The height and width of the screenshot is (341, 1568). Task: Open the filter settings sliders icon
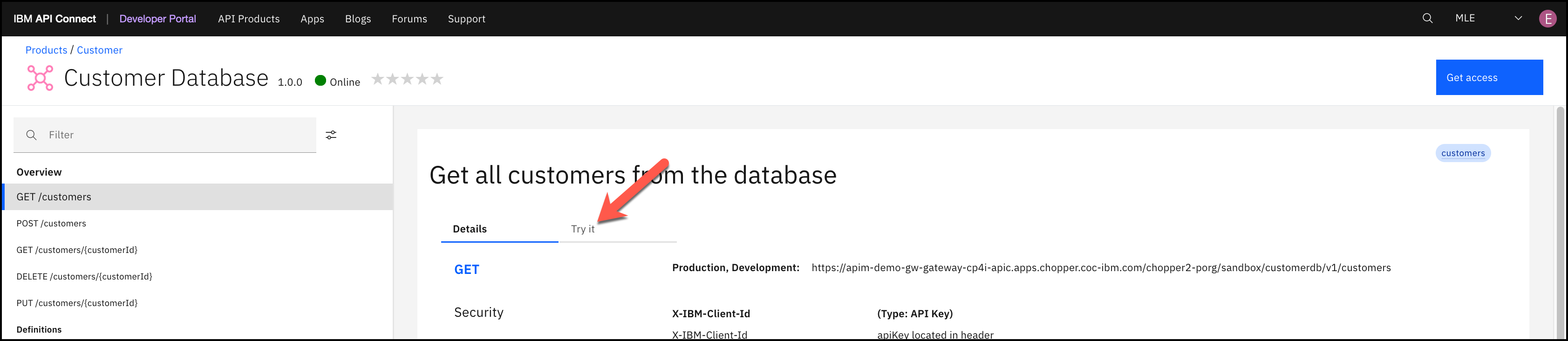(331, 135)
